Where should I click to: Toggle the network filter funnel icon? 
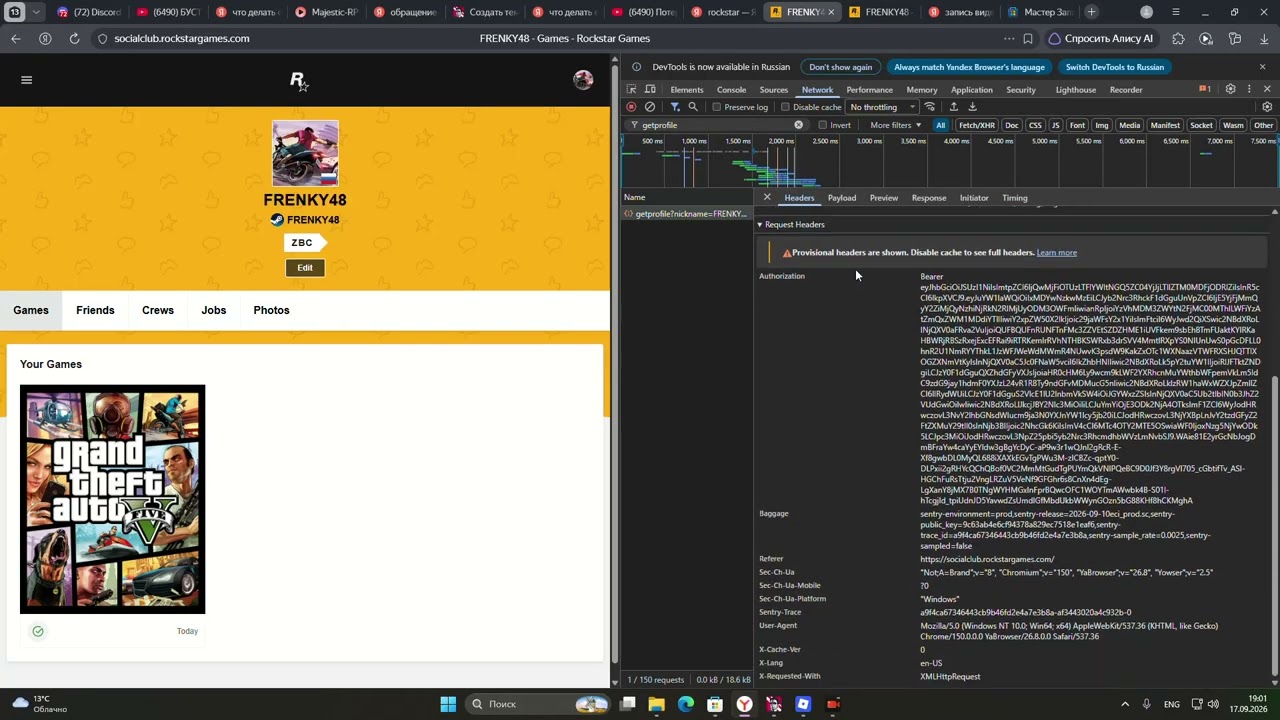tap(675, 107)
